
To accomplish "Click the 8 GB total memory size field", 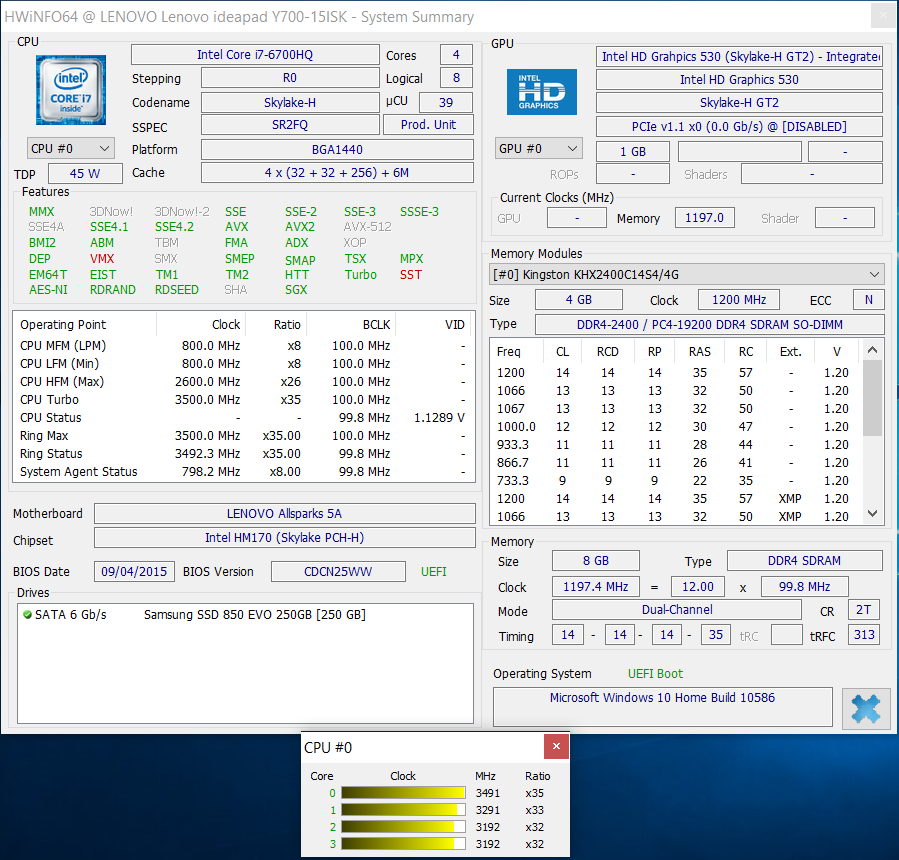I will click(596, 561).
